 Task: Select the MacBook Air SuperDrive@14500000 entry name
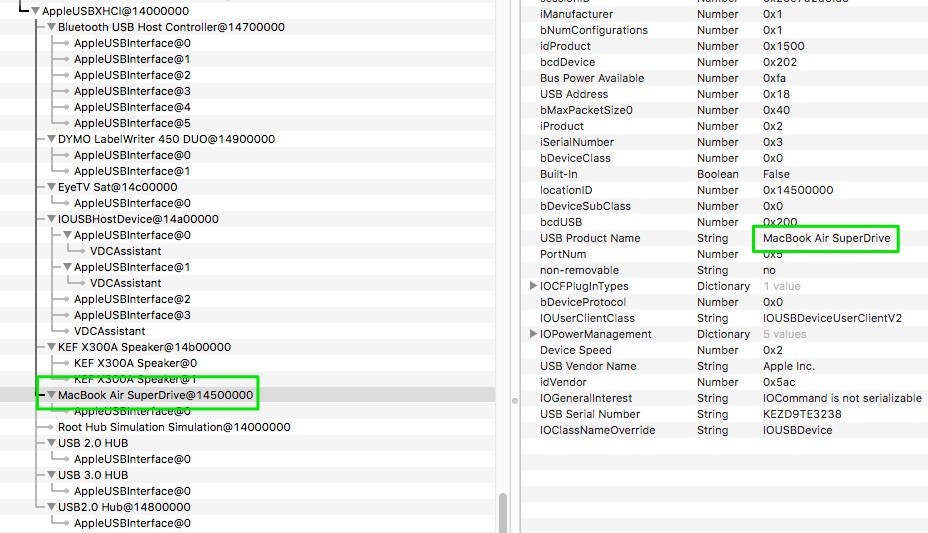(x=155, y=395)
